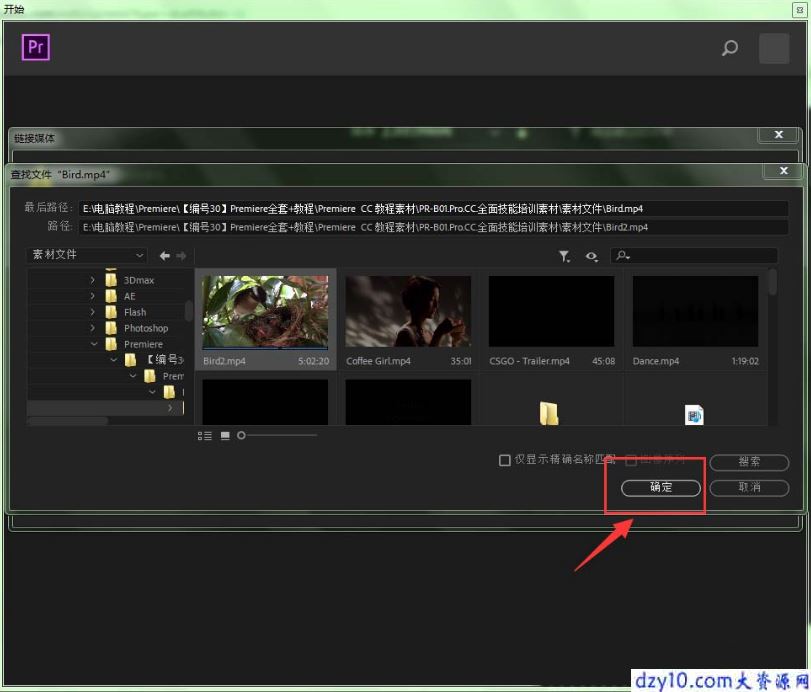Select the folder icon in file grid
Image resolution: width=811 pixels, height=692 pixels.
tap(549, 413)
